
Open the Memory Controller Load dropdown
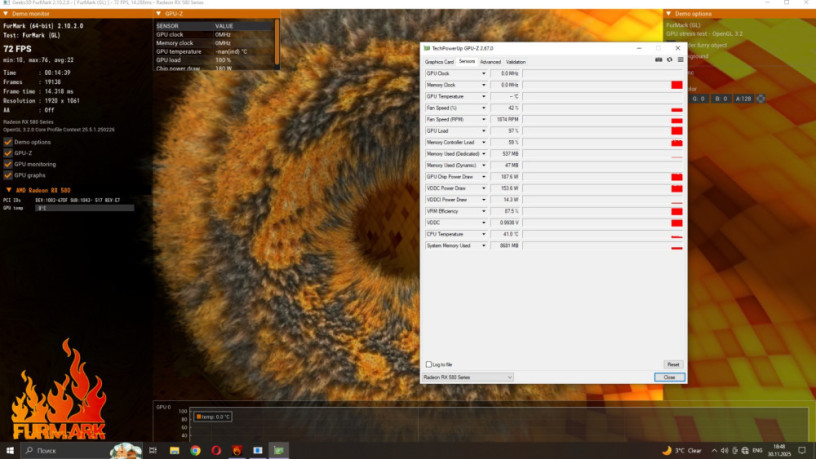483,142
